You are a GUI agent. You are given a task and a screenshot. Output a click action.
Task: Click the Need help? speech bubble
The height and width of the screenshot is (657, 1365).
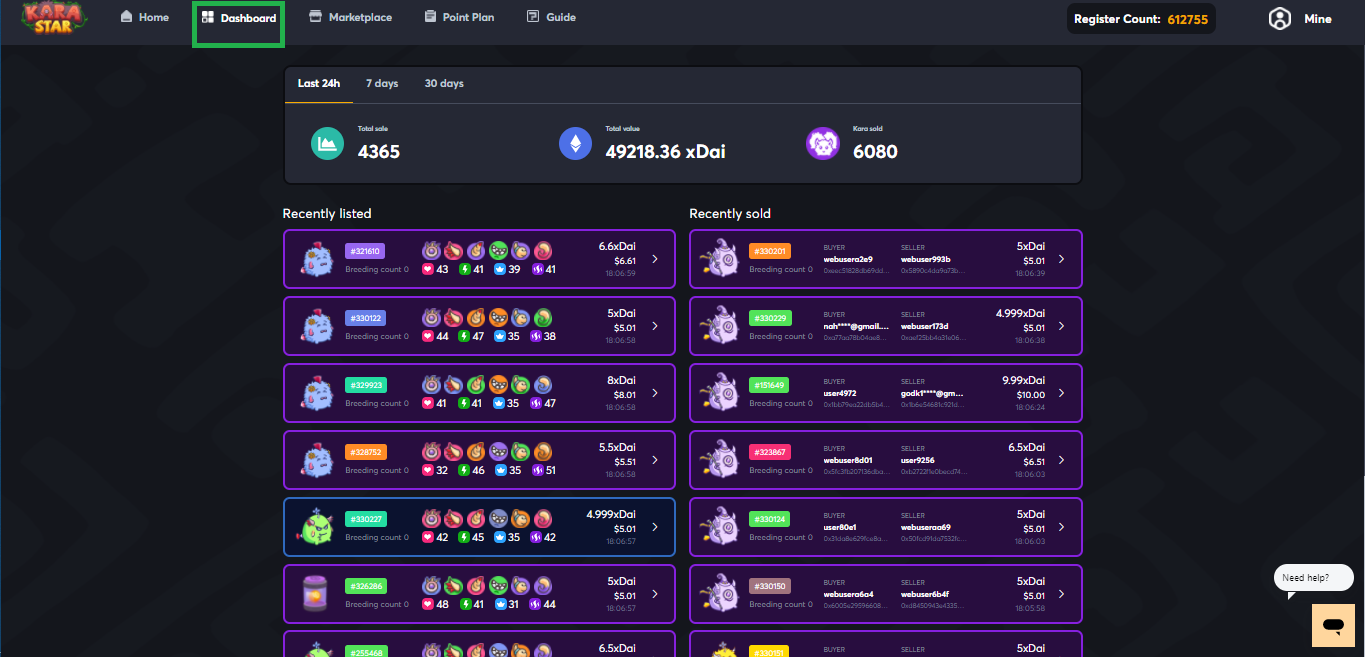point(1312,578)
